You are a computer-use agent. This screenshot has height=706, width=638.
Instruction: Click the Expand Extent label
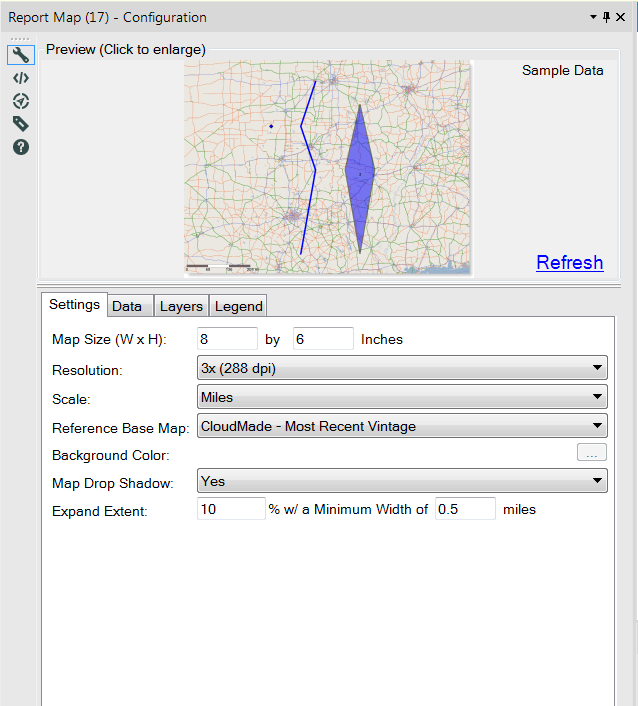point(100,511)
